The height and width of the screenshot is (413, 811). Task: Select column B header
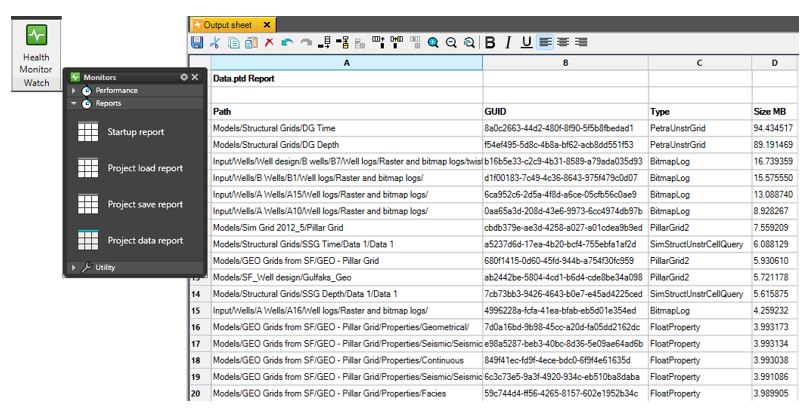565,63
